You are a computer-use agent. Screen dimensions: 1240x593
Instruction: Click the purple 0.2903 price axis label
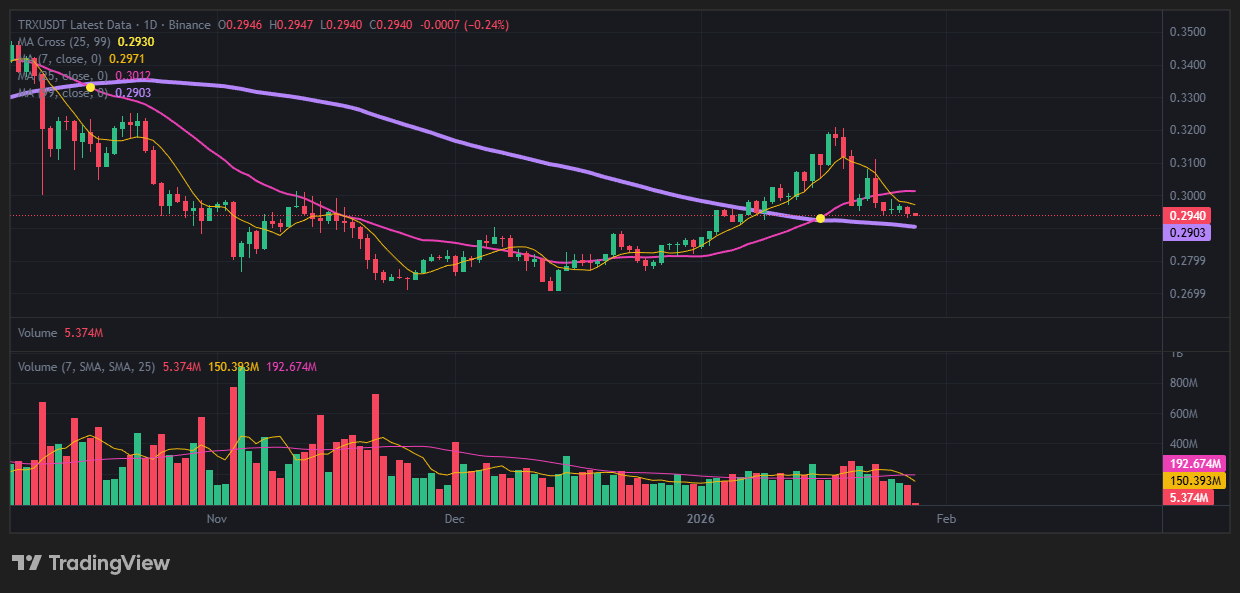[1188, 232]
